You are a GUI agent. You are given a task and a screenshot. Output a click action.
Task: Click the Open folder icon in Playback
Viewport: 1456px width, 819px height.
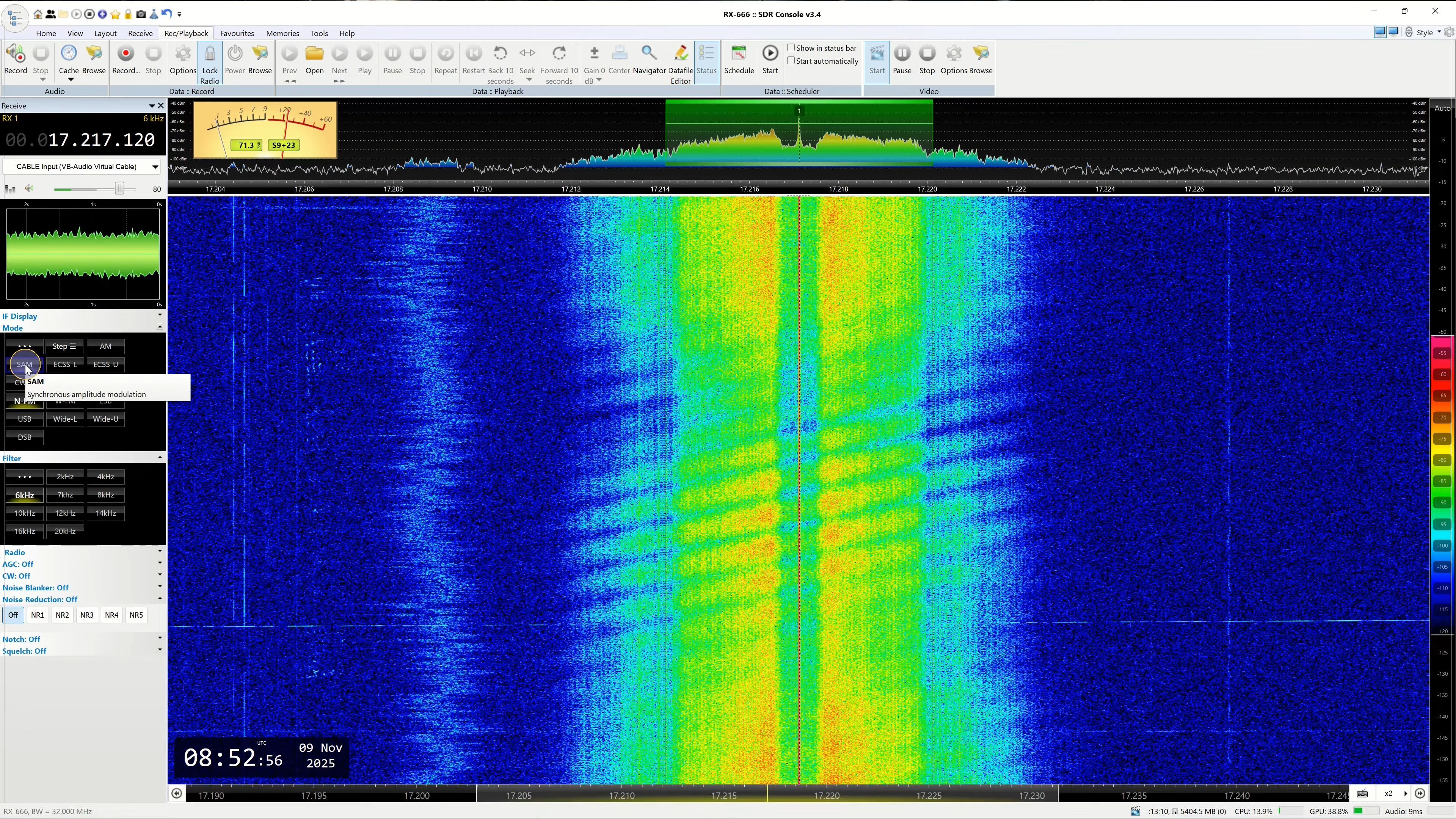click(314, 54)
